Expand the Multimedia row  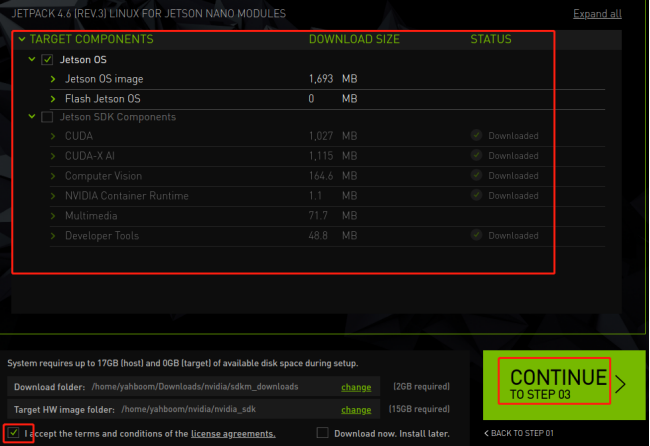(x=53, y=216)
